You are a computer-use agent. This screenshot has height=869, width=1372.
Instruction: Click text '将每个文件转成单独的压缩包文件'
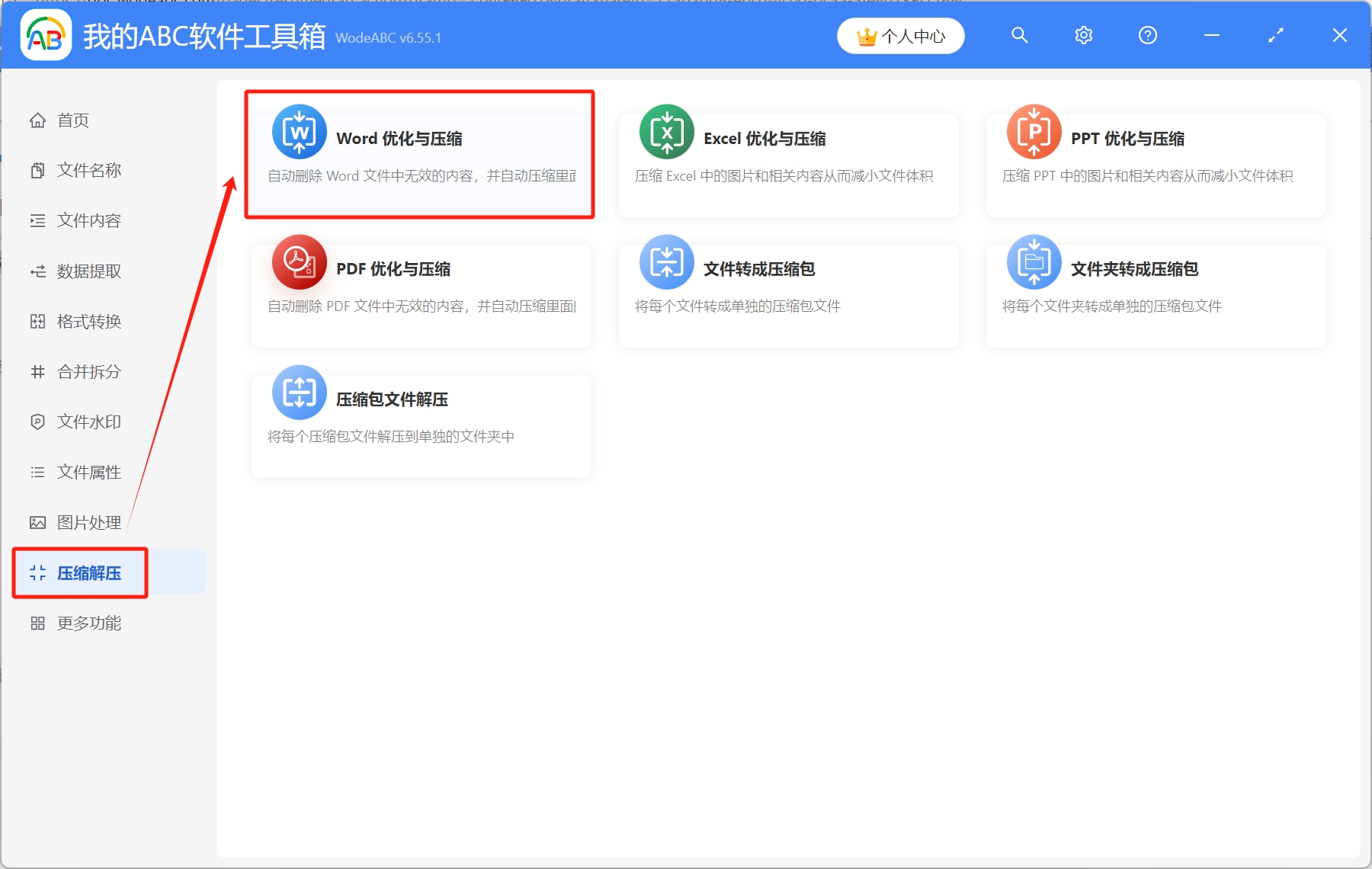738,306
